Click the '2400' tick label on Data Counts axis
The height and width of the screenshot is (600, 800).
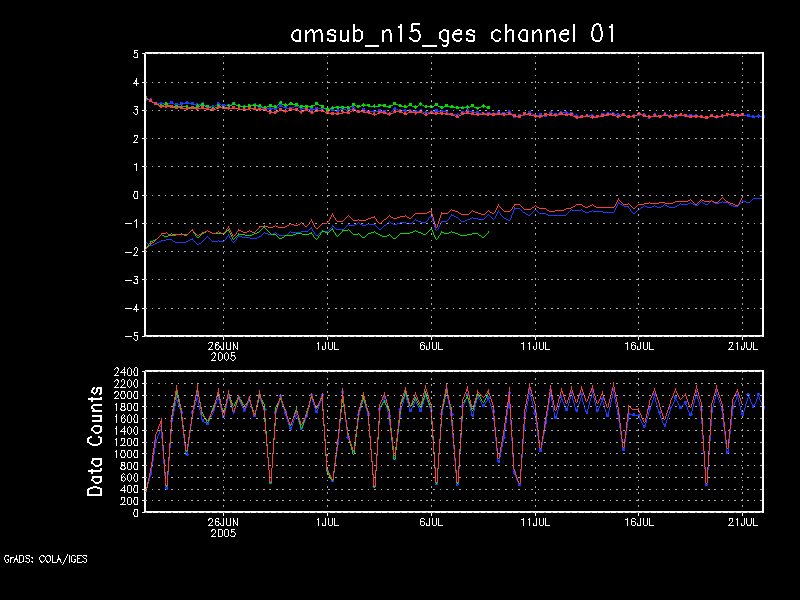[x=127, y=372]
